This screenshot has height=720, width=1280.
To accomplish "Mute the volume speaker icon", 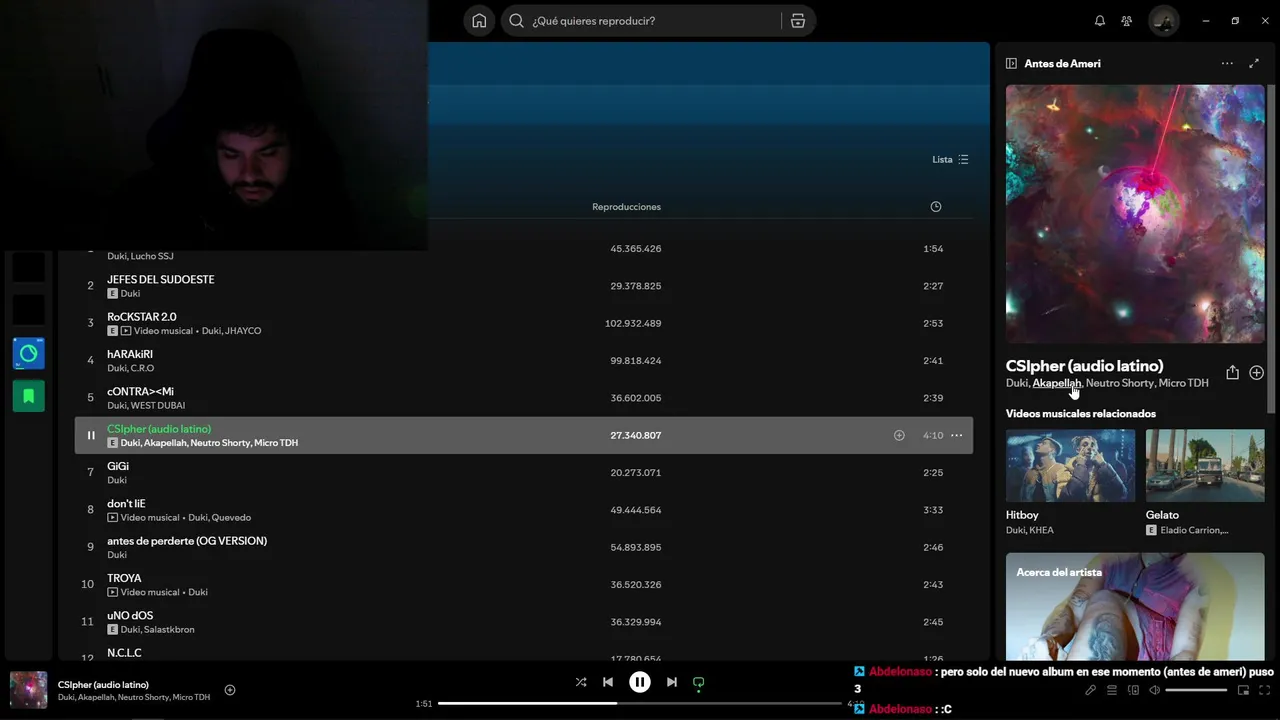I will [1155, 690].
